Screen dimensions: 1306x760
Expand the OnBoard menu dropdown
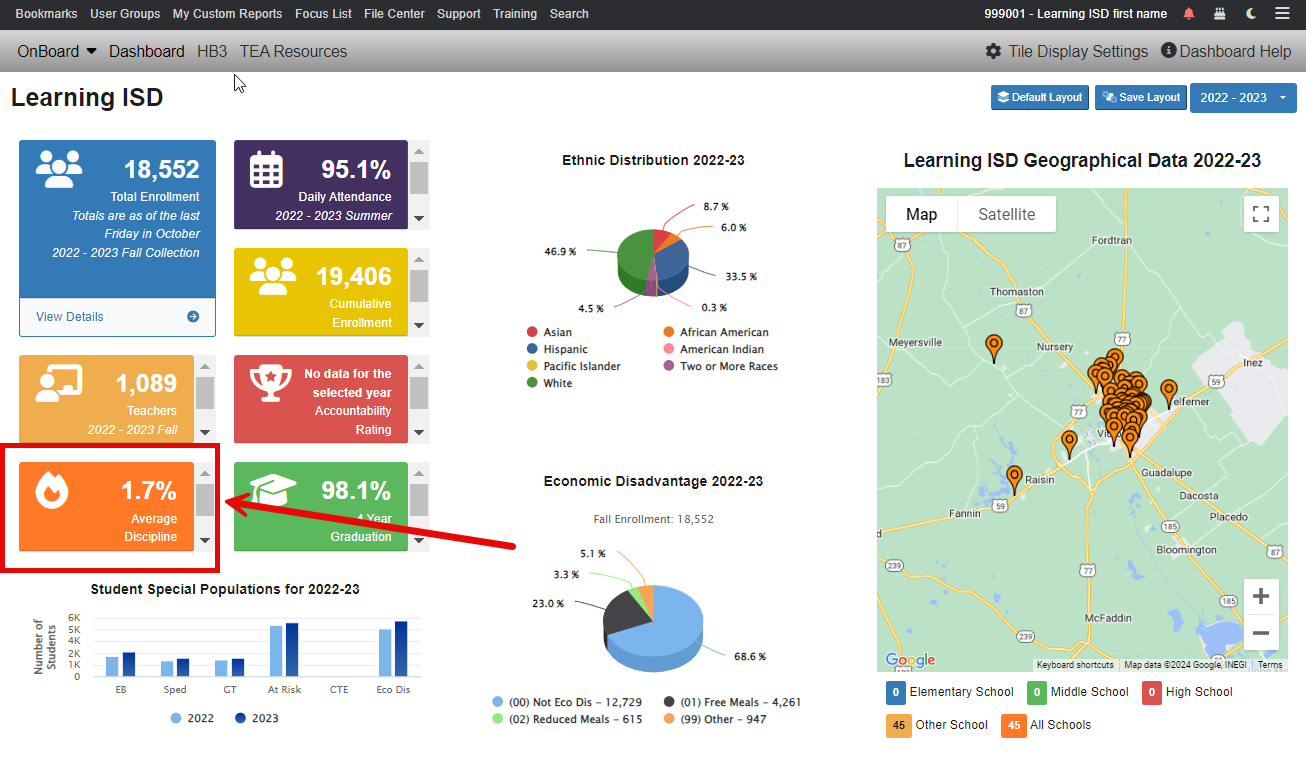pyautogui.click(x=56, y=51)
